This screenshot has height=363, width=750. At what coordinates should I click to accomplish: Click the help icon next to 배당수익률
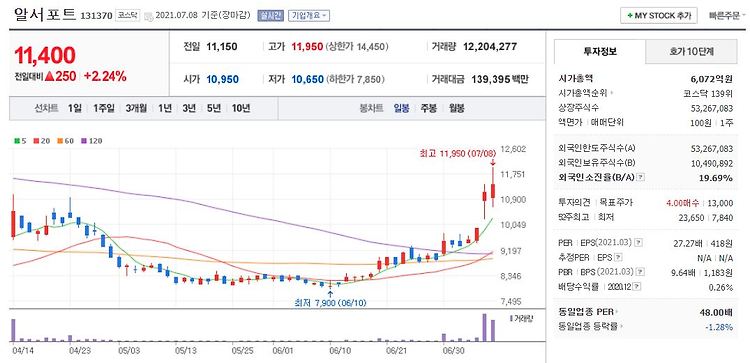point(638,287)
